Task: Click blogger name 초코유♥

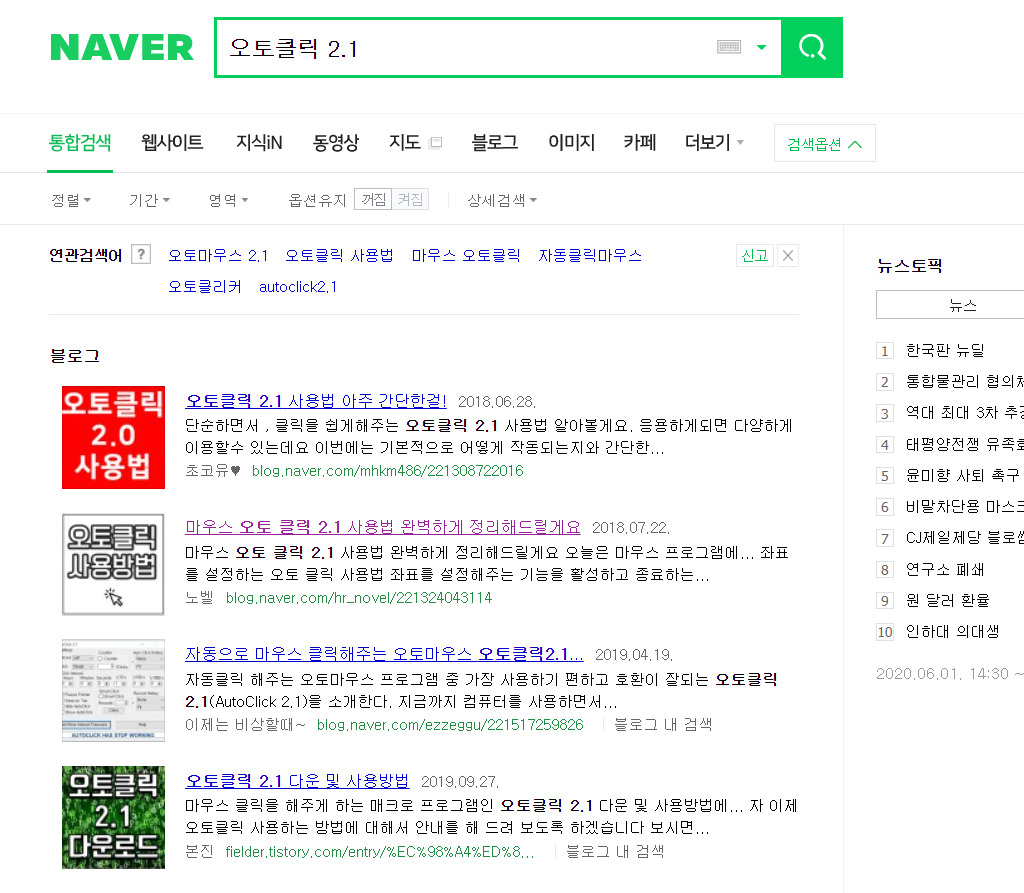Action: (x=213, y=471)
